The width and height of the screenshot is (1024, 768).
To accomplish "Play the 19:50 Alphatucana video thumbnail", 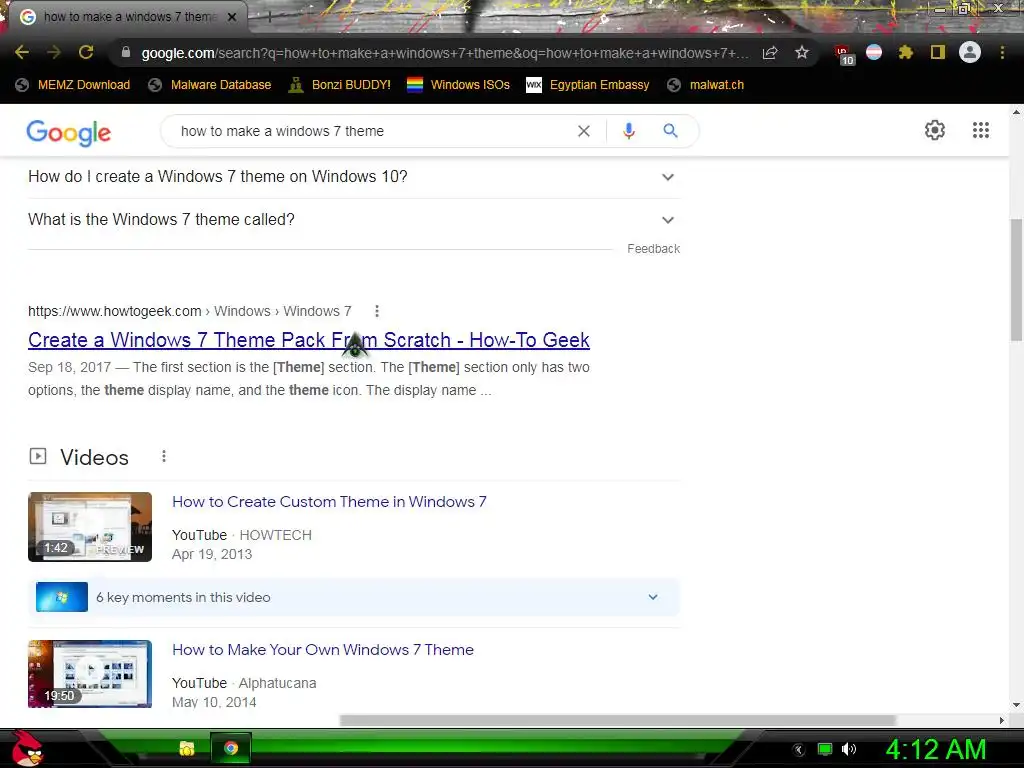I will pos(90,674).
